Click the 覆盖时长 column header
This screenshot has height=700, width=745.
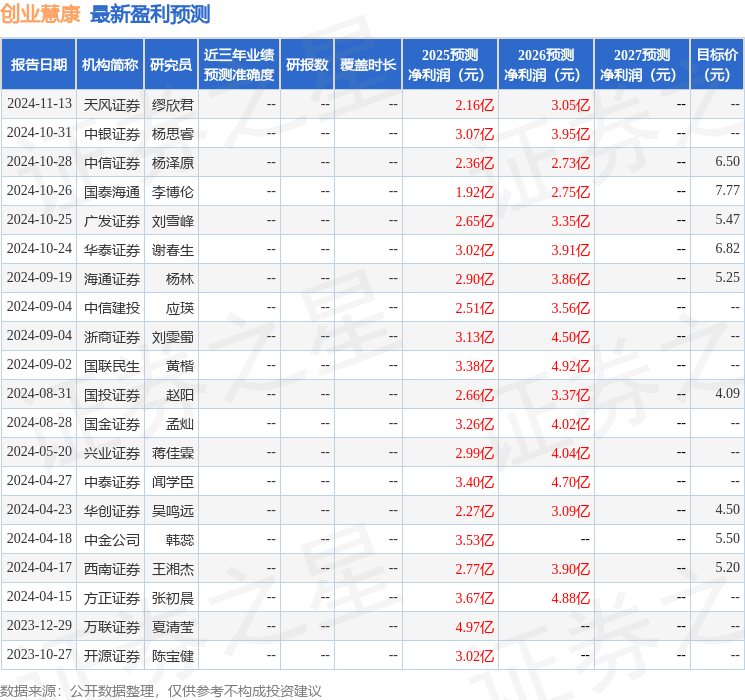[x=368, y=64]
